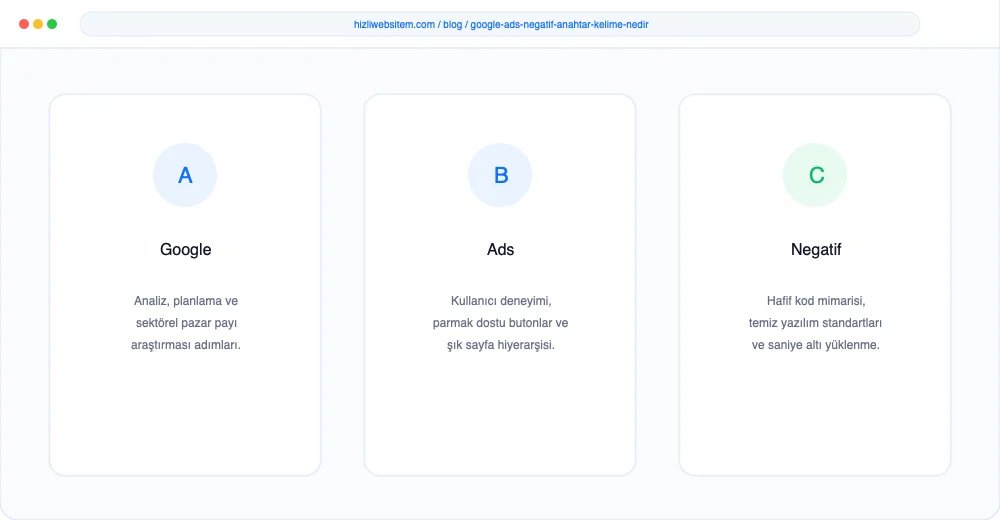Click the blue circle B icon
Image resolution: width=1000 pixels, height=520 pixels.
500,175
